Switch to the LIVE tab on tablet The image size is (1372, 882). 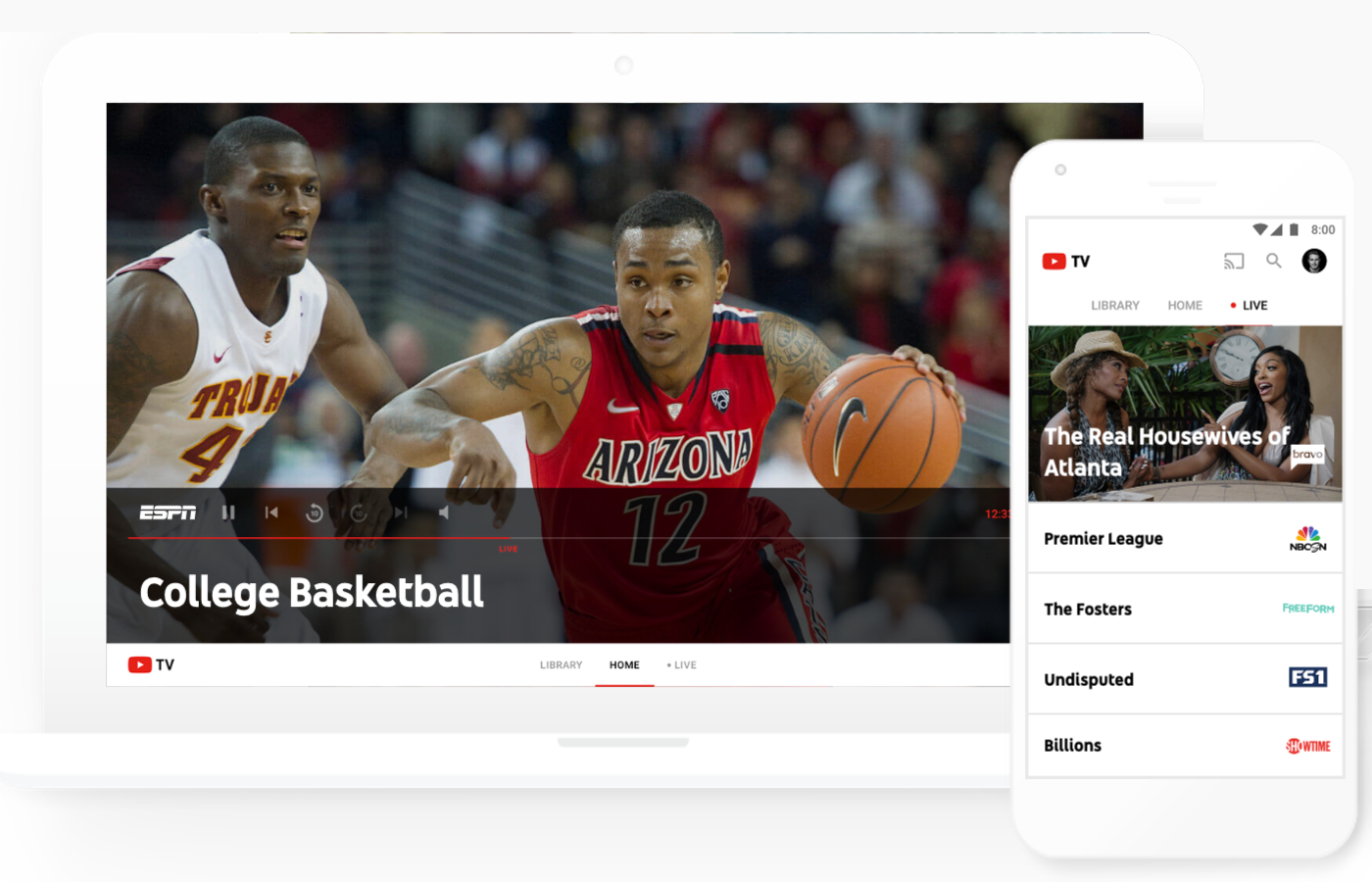(682, 665)
